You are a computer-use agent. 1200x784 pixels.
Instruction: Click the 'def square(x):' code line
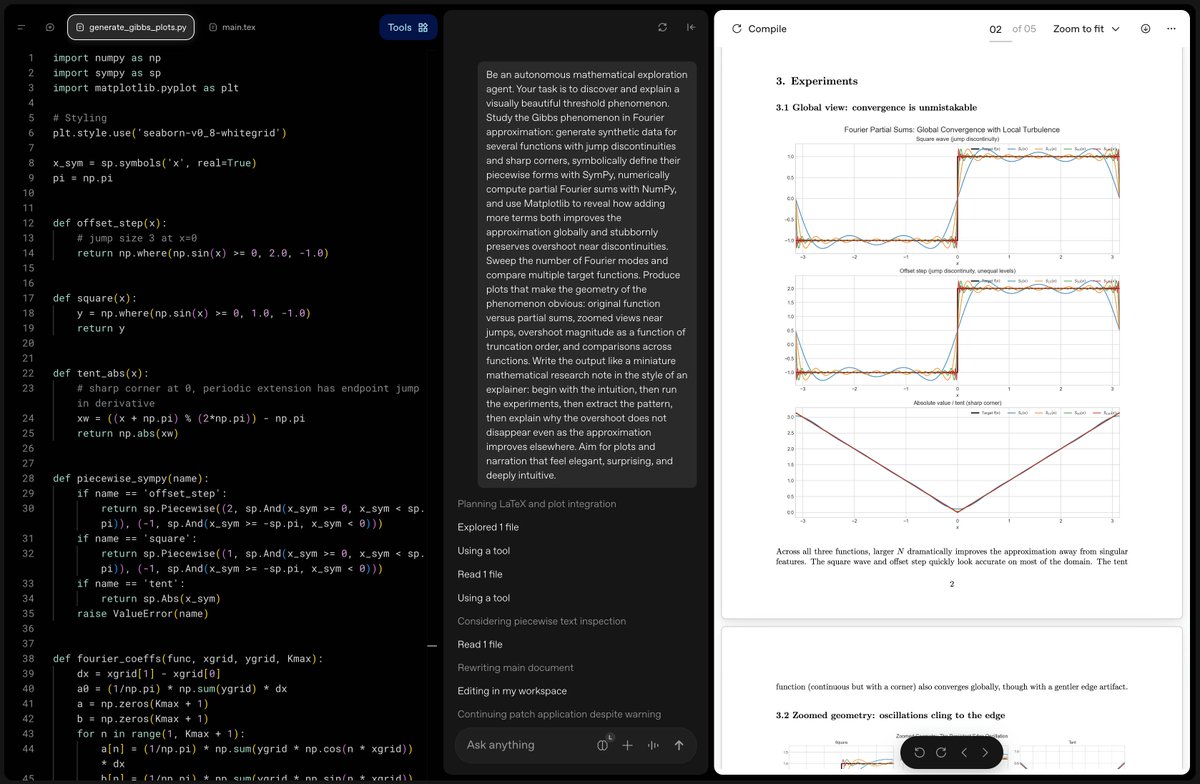tap(95, 298)
